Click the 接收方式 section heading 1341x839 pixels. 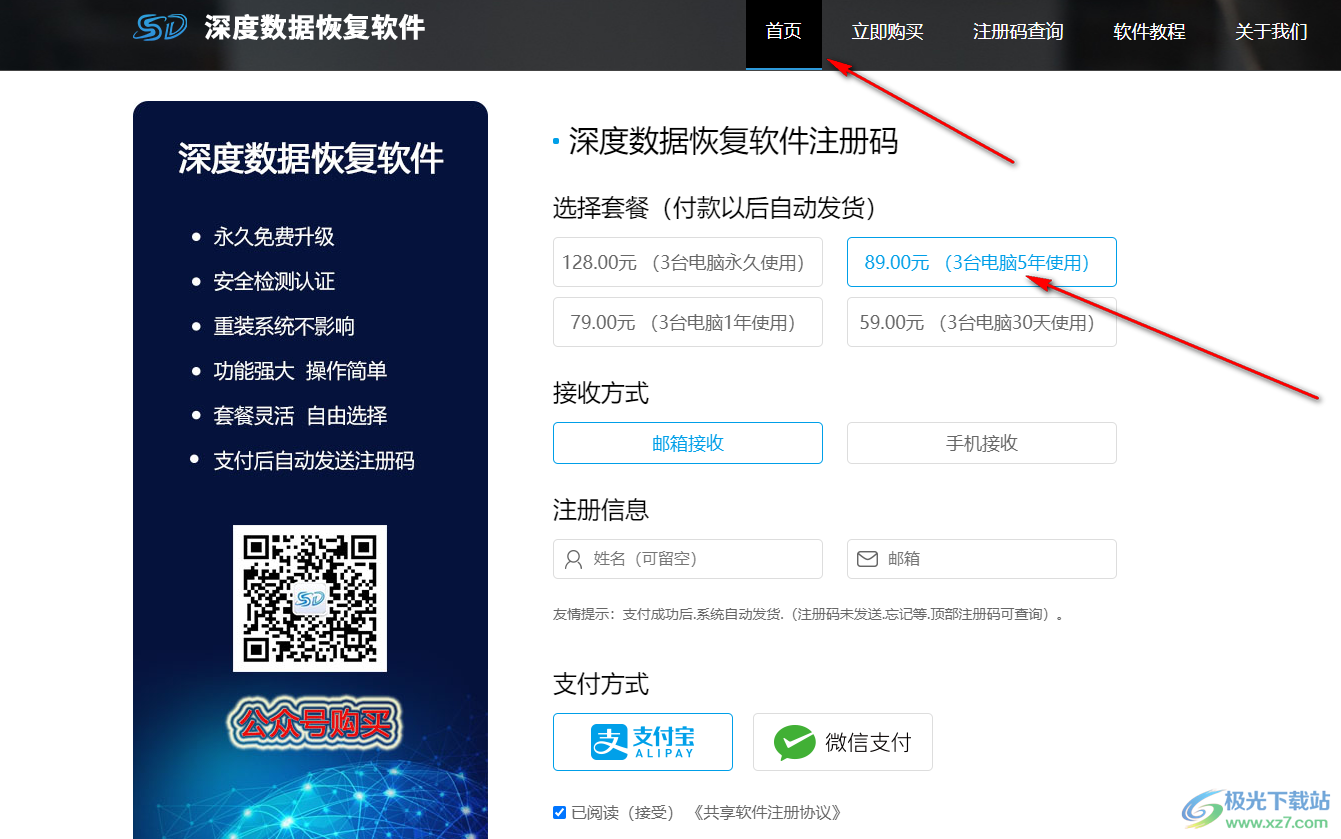coord(601,393)
